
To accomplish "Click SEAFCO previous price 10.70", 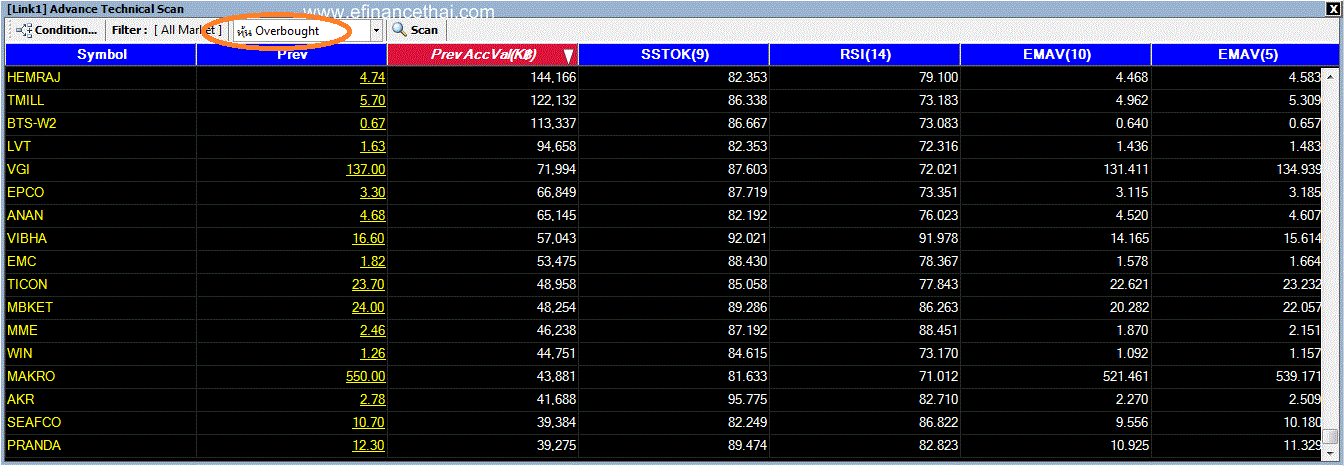I will click(x=369, y=422).
